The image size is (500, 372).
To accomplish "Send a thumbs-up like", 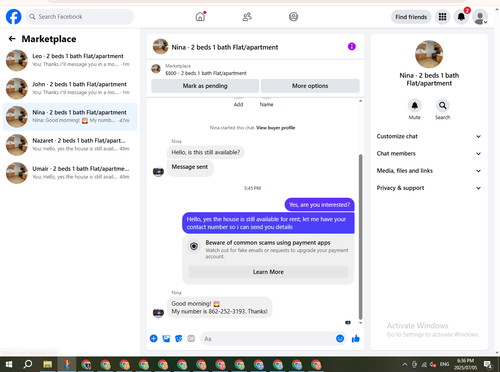I will click(356, 339).
